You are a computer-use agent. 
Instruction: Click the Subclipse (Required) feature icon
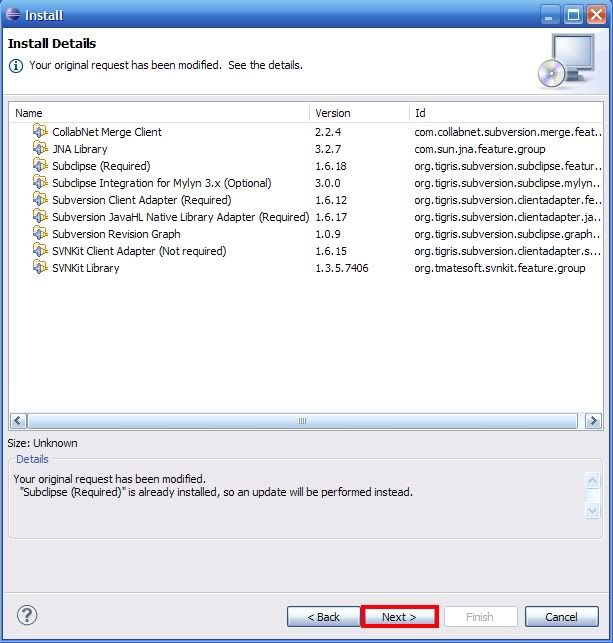[40, 166]
